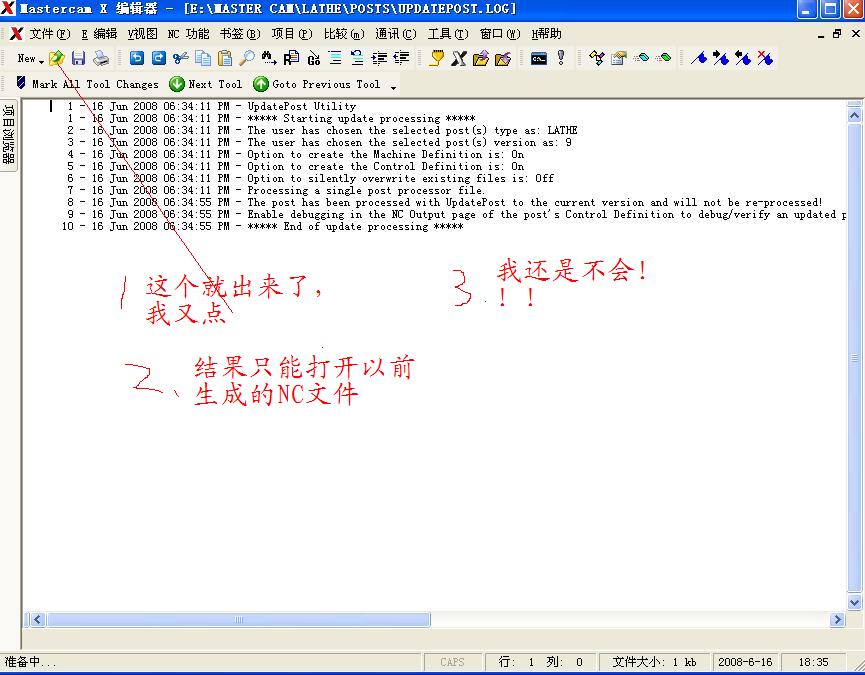Image resolution: width=865 pixels, height=675 pixels.
Task: Click the Redo blue arrow icon
Action: coord(159,58)
